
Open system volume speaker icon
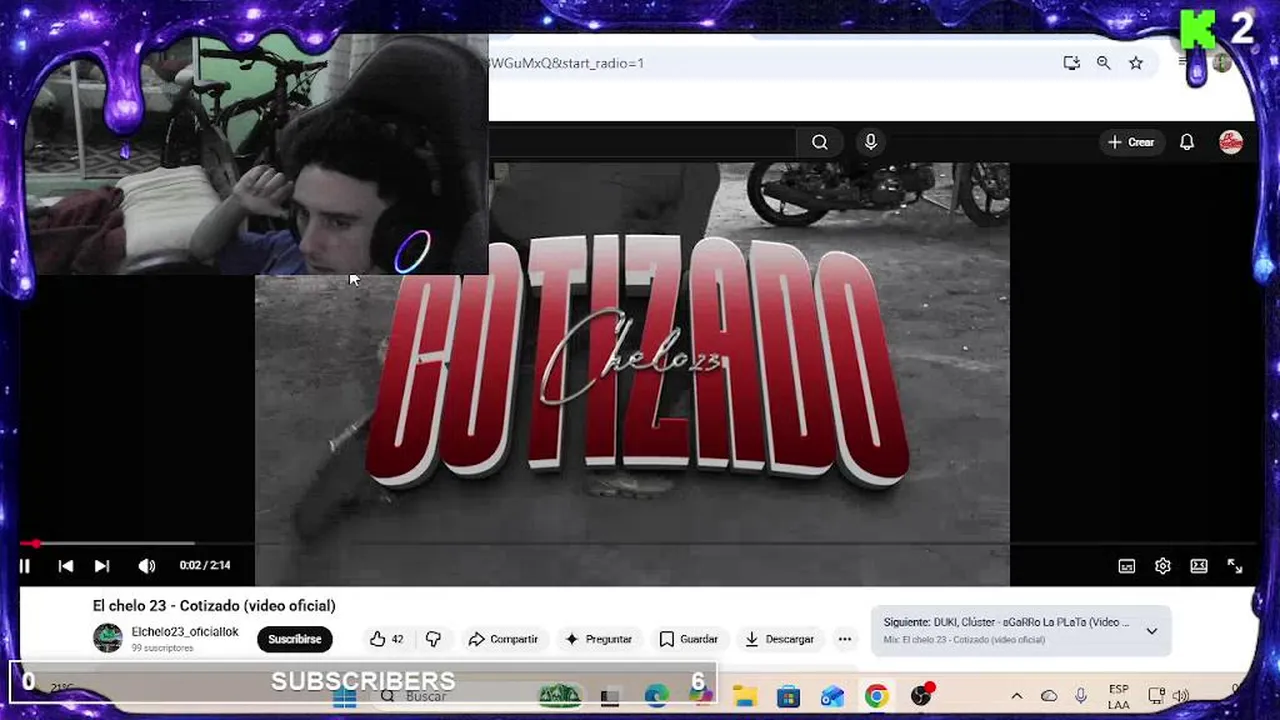(x=1180, y=696)
